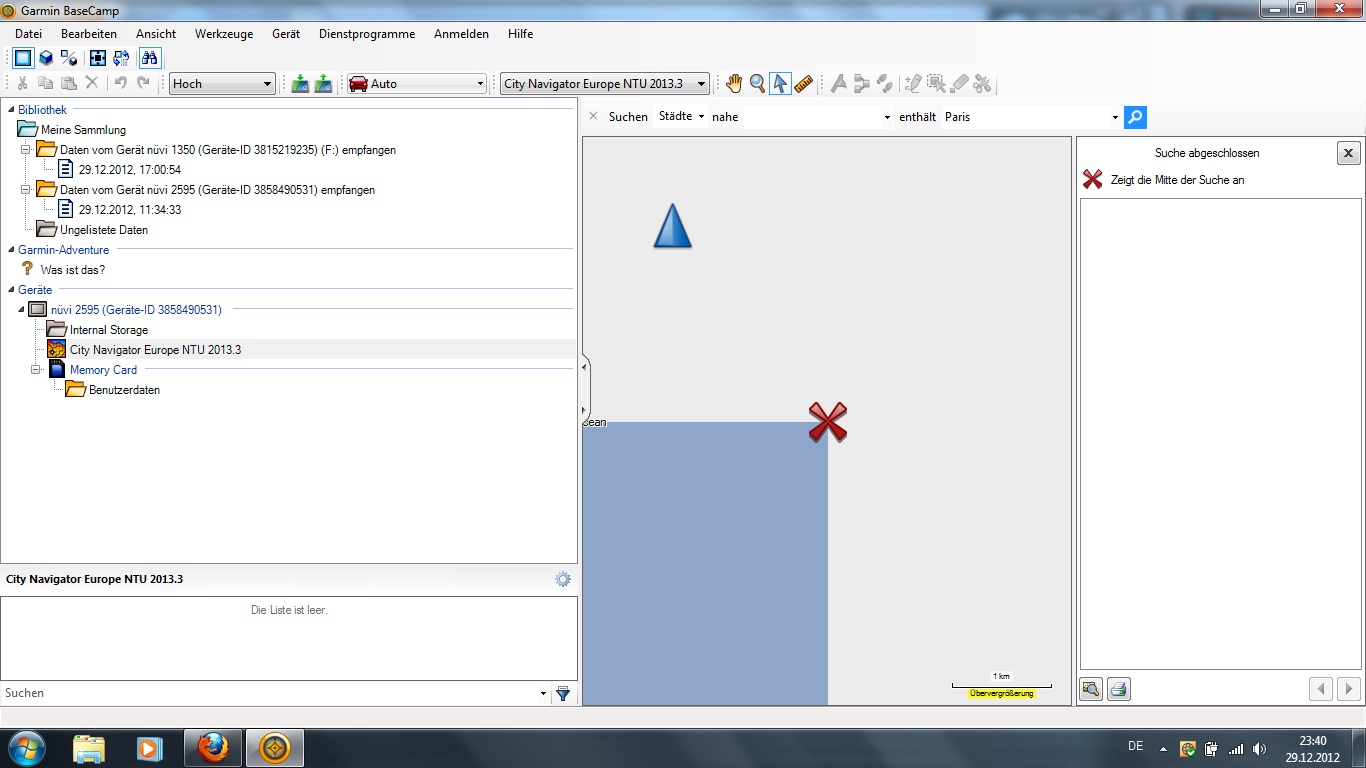Click the filter funnel icon

tap(563, 693)
